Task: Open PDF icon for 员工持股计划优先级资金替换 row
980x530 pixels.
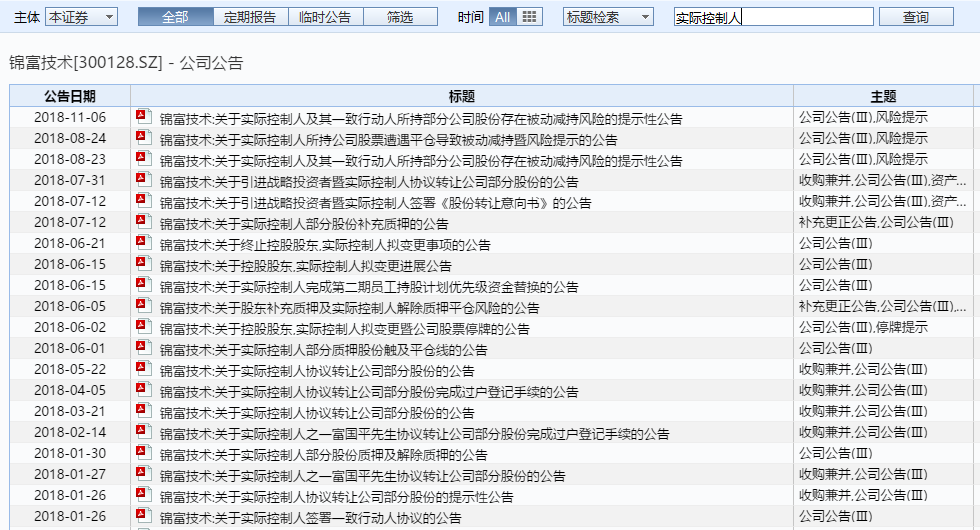Action: 144,284
